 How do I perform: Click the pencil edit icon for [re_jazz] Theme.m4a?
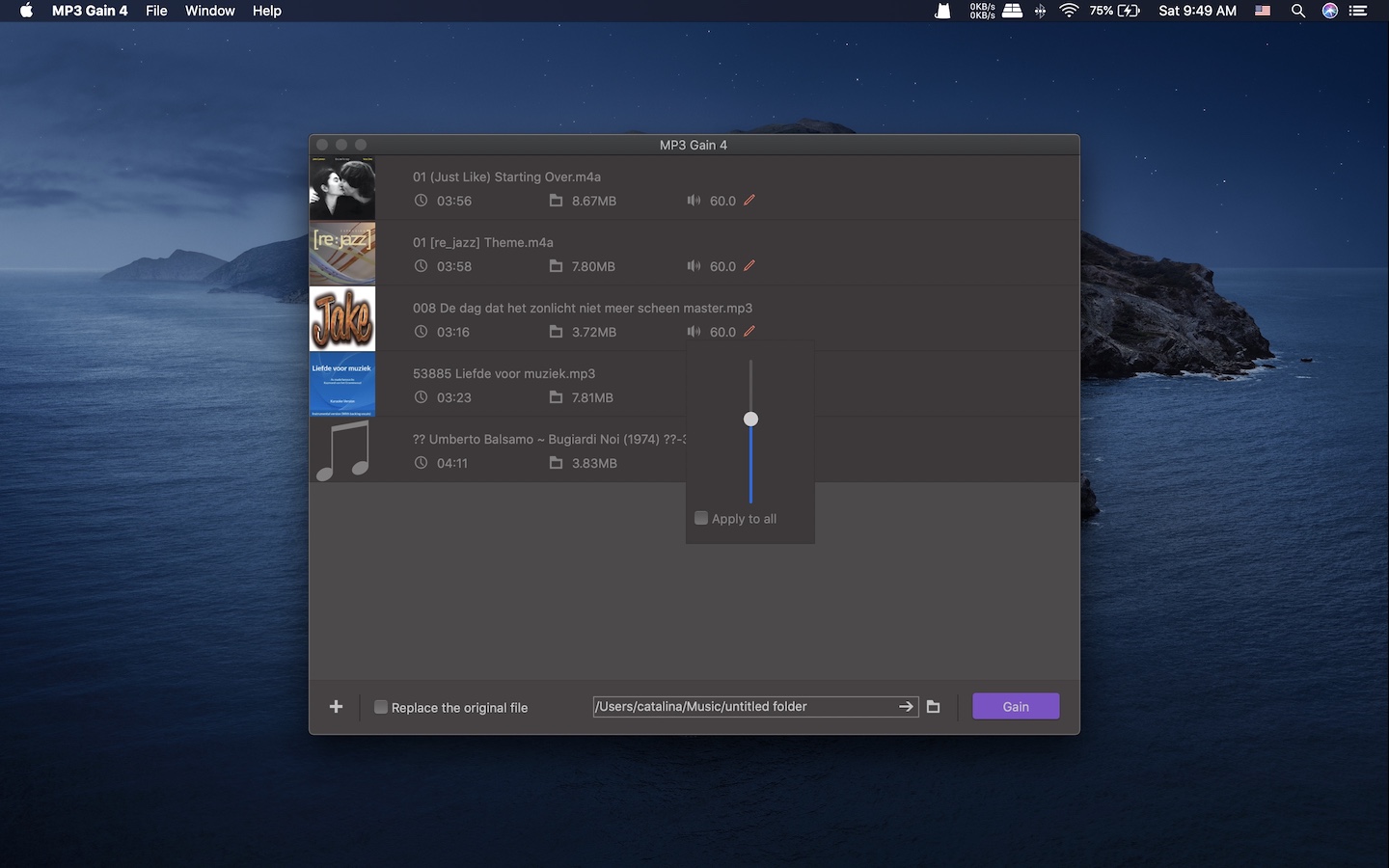pyautogui.click(x=749, y=266)
